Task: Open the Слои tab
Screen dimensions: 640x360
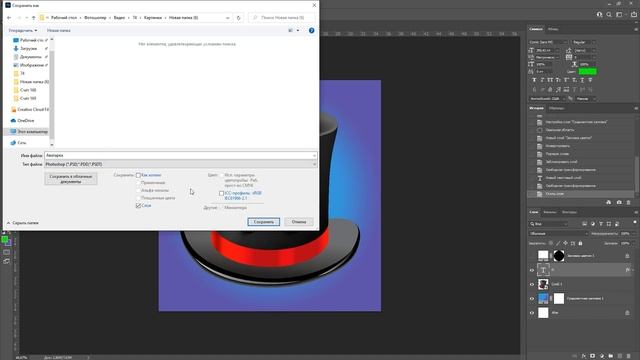Action: 534,212
